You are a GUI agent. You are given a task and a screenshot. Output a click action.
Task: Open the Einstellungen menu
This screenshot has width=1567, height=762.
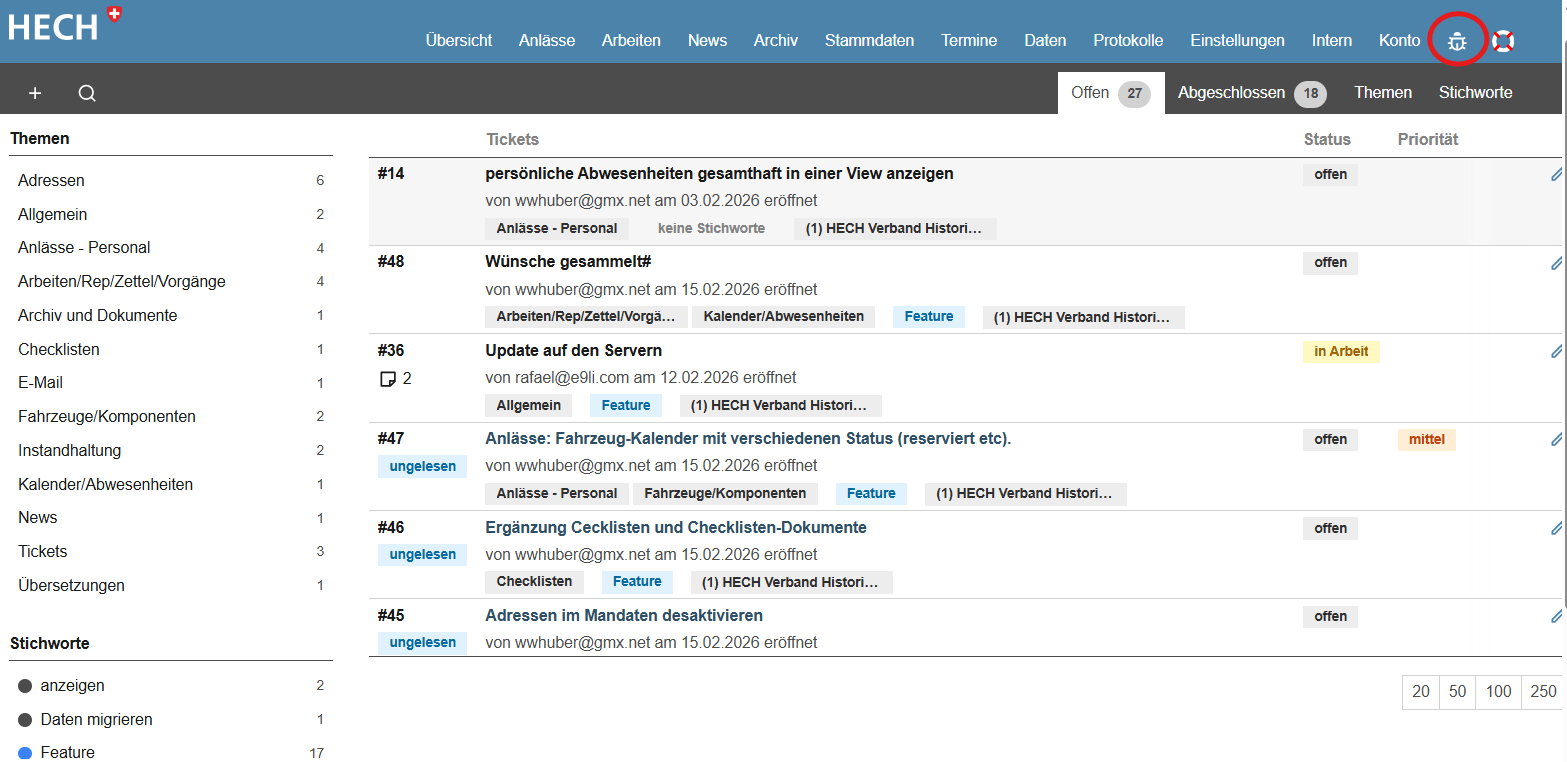click(1237, 41)
